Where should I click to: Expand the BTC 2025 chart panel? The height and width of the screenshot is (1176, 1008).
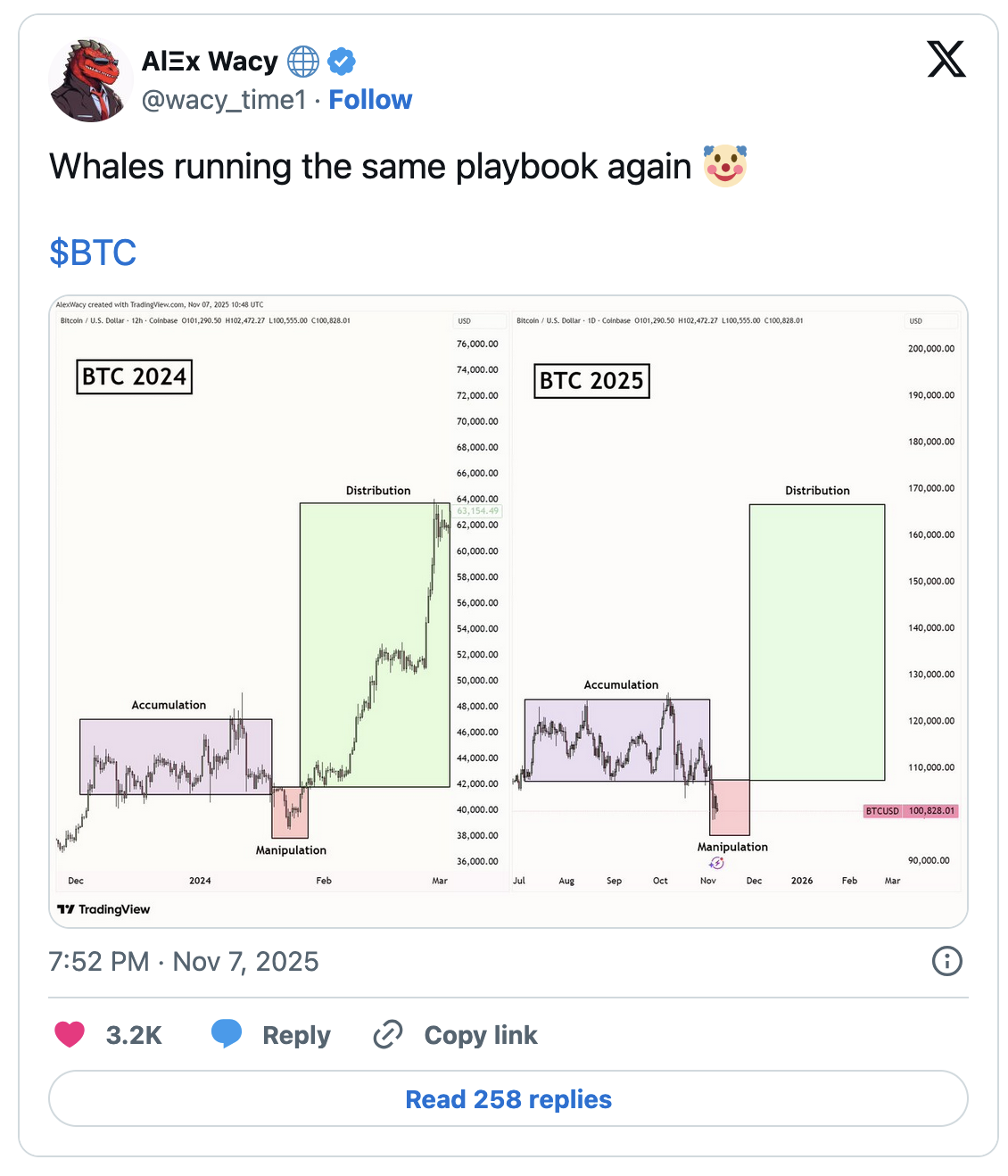coord(592,381)
